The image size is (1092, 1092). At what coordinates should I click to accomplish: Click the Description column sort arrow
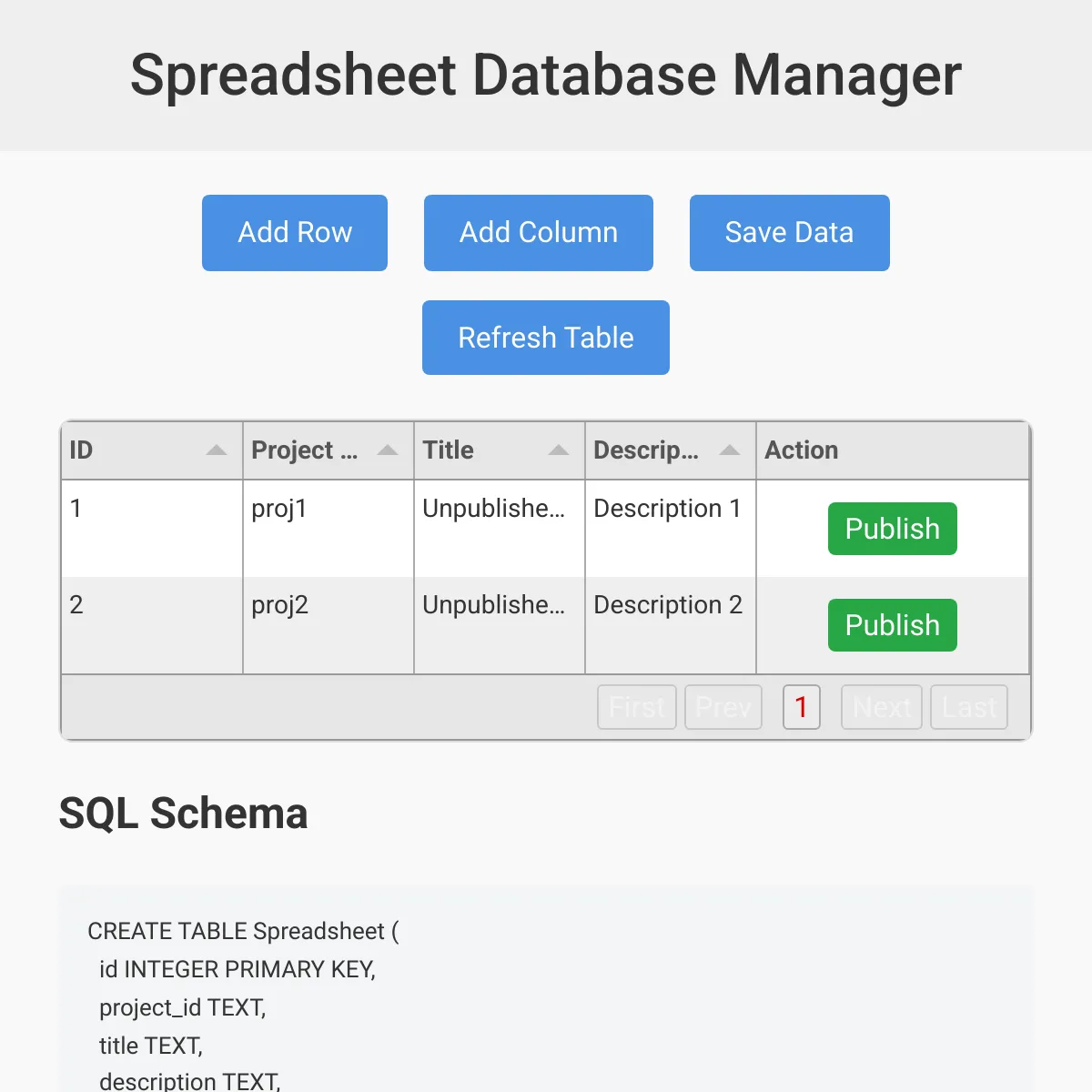729,450
